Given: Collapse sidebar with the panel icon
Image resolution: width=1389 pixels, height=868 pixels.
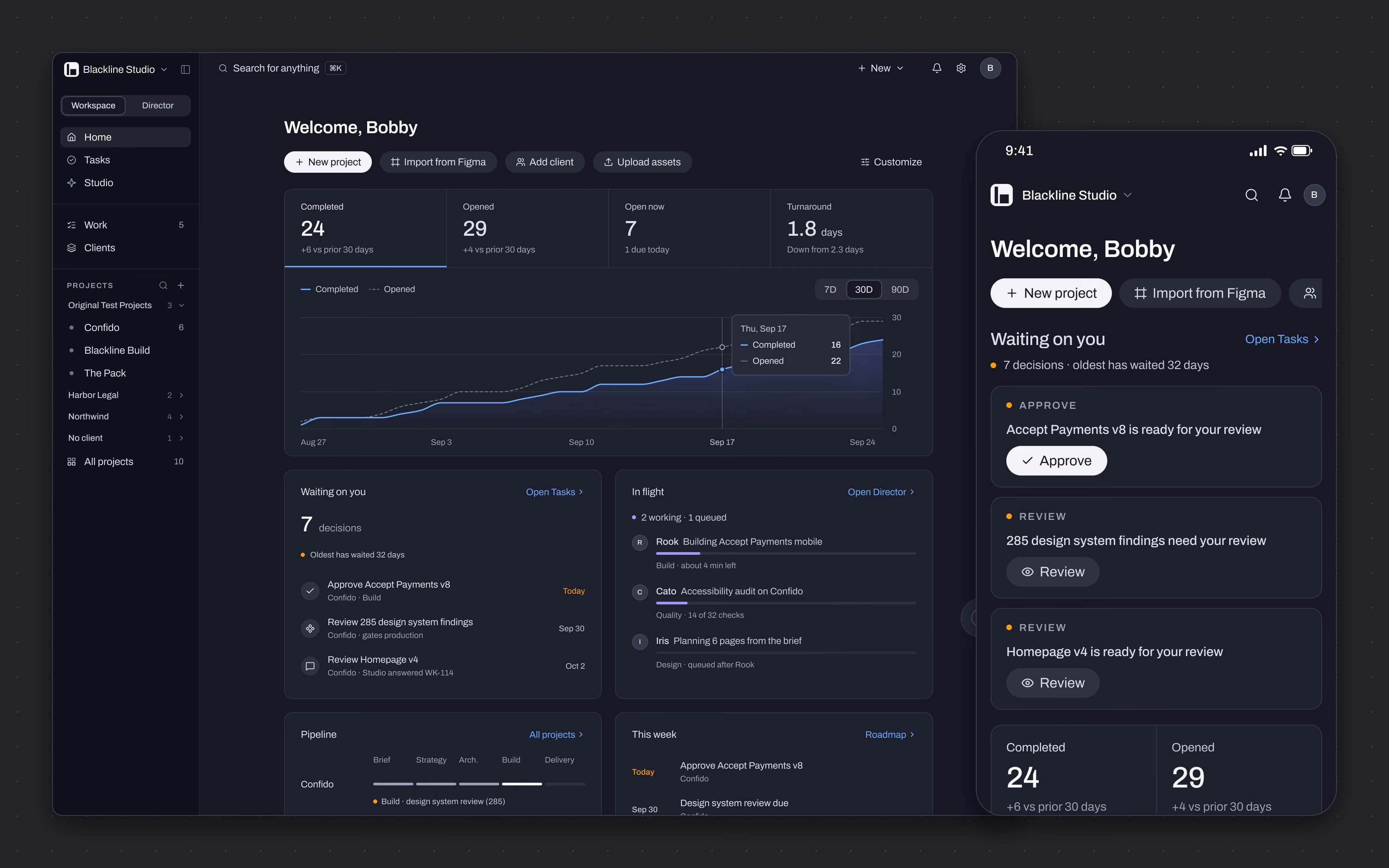Looking at the screenshot, I should click(x=185, y=69).
